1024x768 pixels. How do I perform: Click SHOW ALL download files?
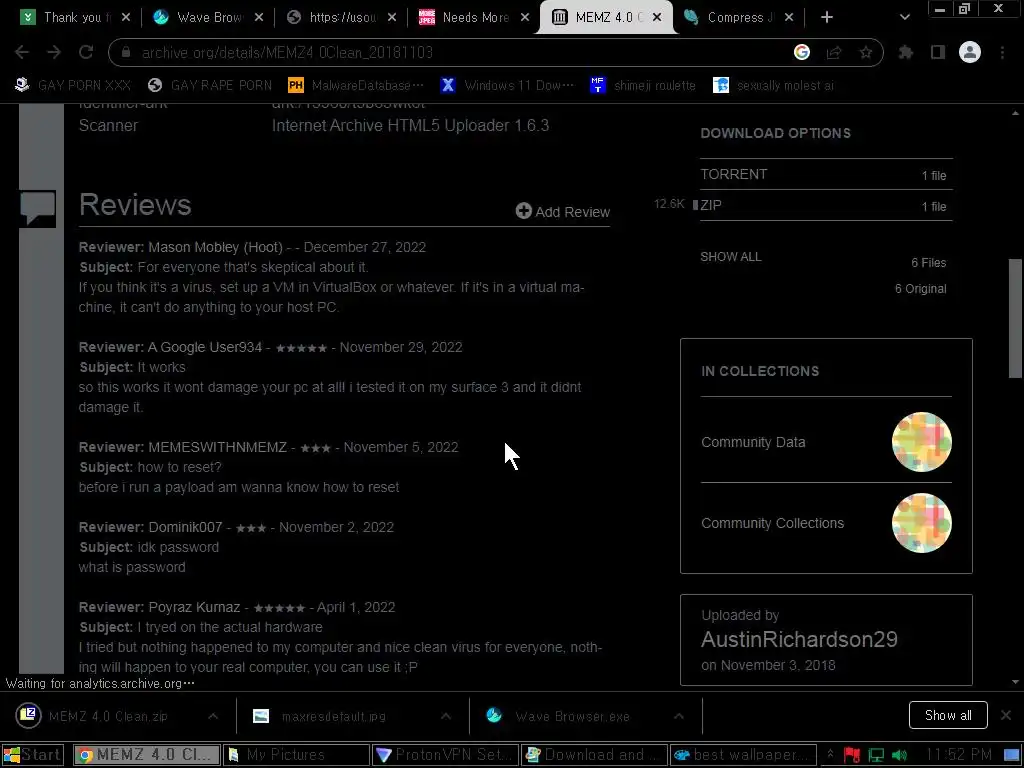tap(731, 257)
